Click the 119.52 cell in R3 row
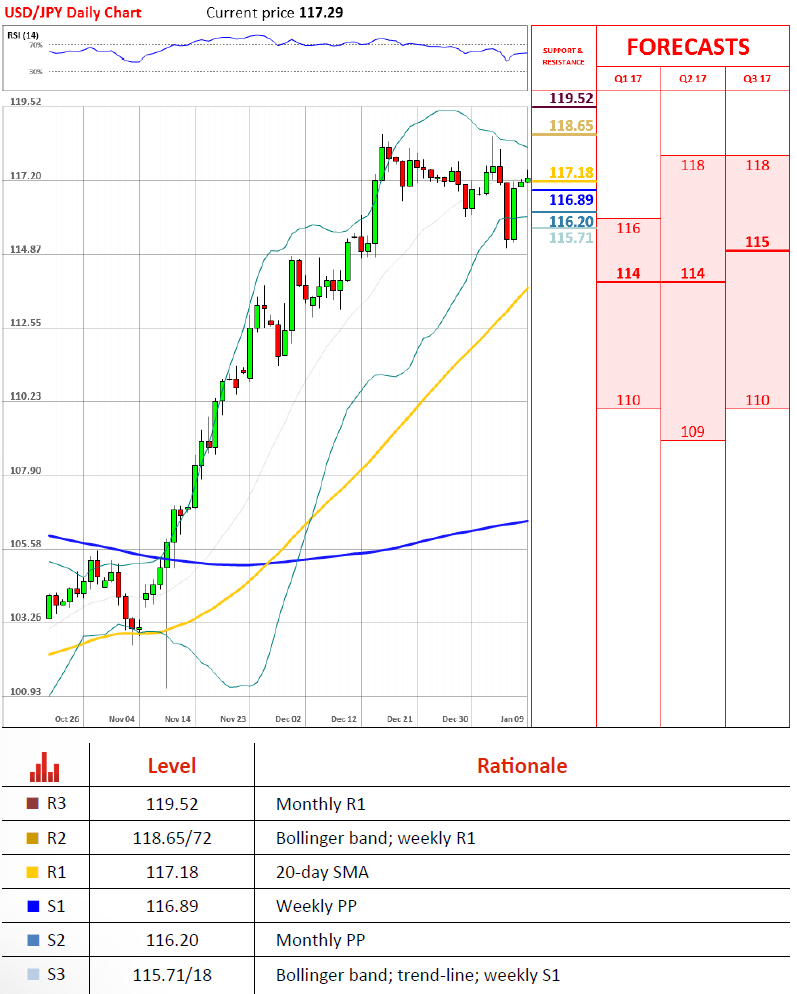The width and height of the screenshot is (797, 994). click(x=172, y=804)
